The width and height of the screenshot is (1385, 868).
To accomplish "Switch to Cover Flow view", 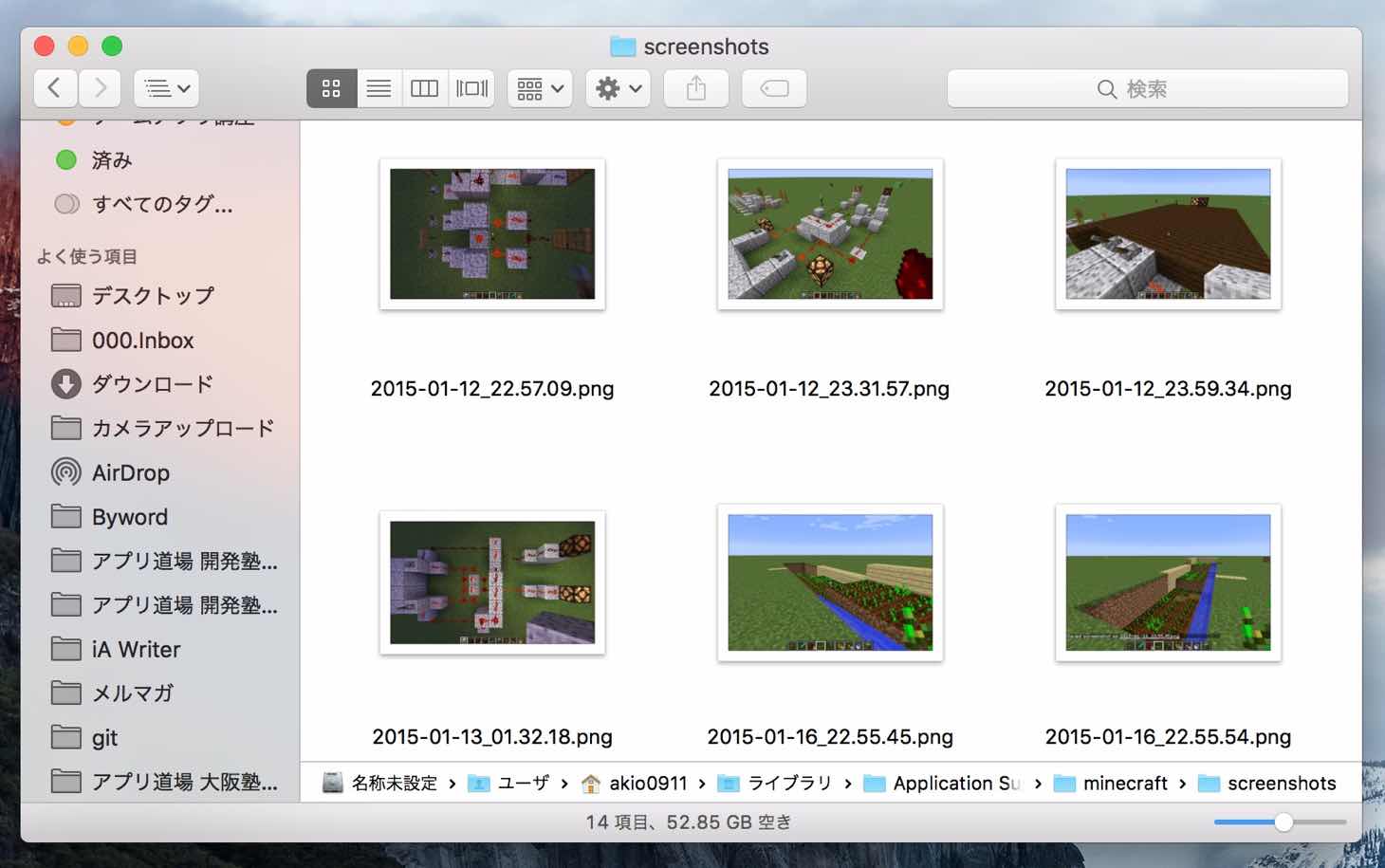I will [471, 88].
